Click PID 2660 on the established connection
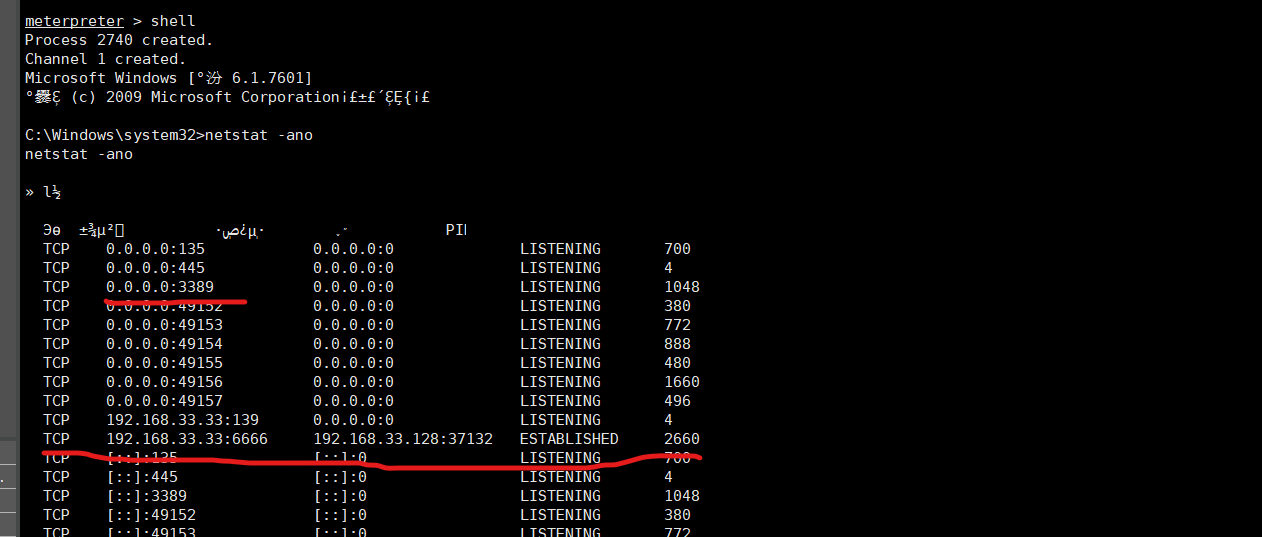The width and height of the screenshot is (1262, 537). [x=681, y=439]
